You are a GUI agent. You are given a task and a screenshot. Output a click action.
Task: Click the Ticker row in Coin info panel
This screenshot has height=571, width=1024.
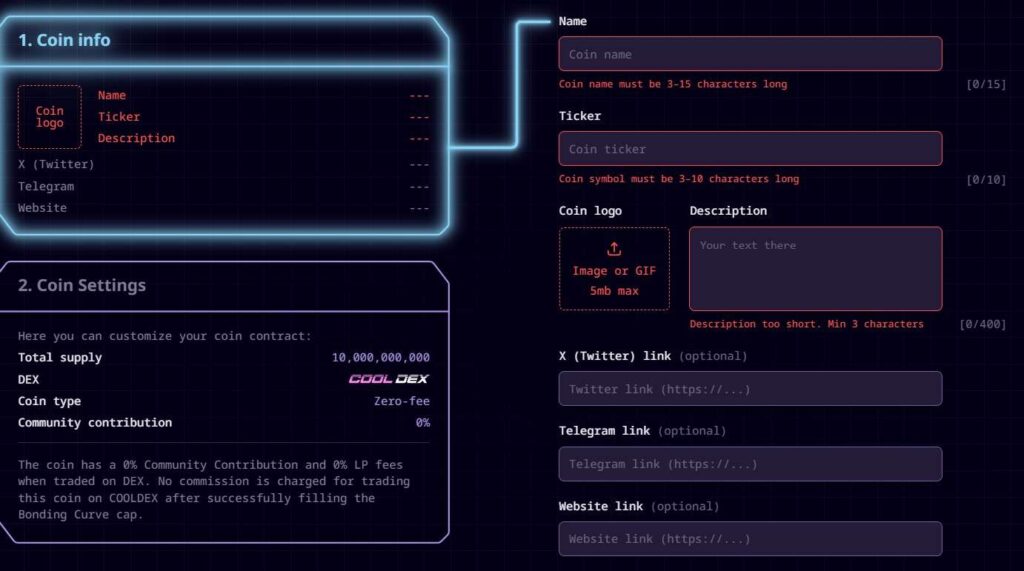click(x=263, y=117)
